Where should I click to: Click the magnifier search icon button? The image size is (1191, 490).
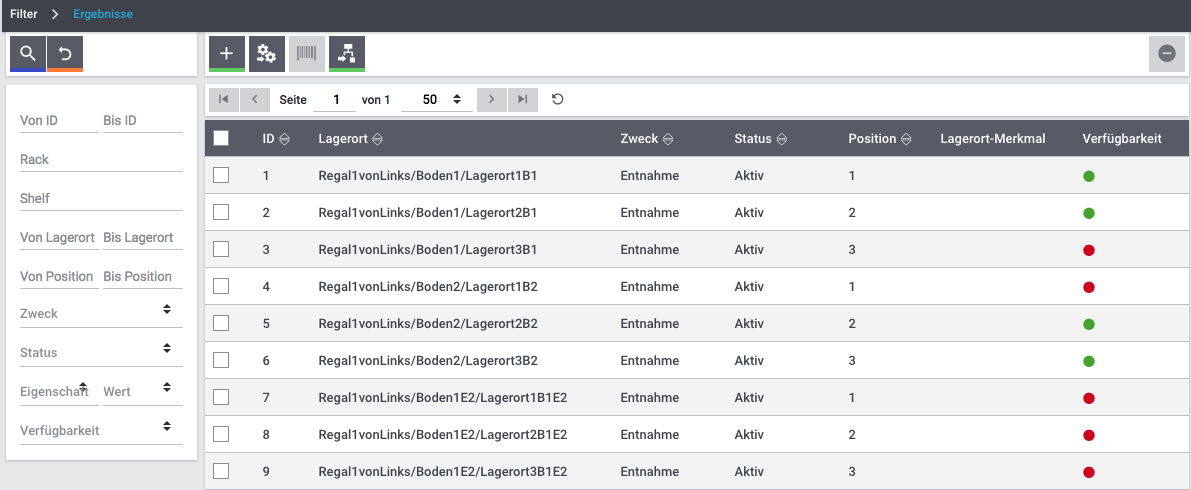click(28, 53)
